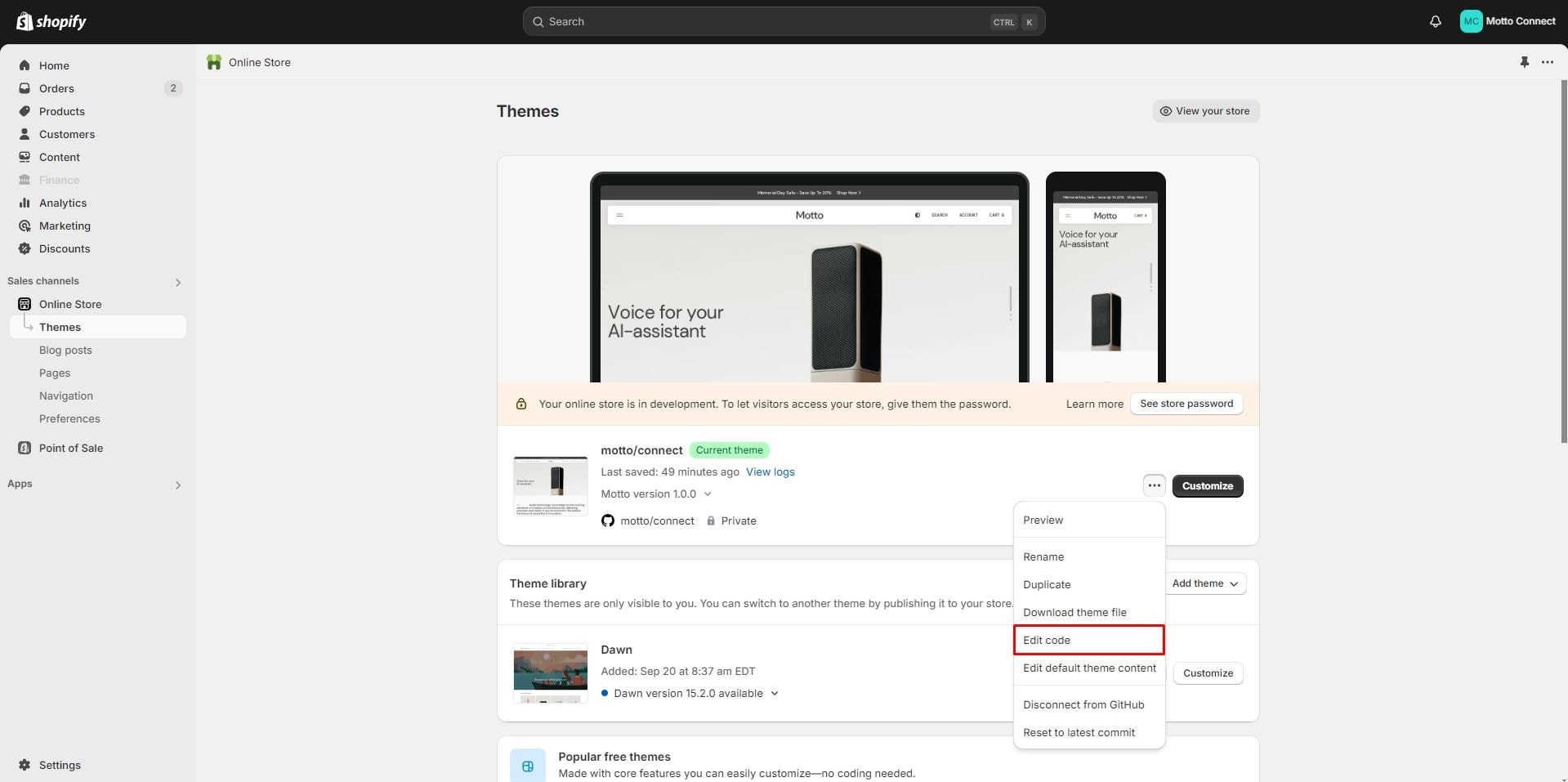This screenshot has height=782, width=1568.
Task: Expand the Sales channels section
Action: tap(177, 282)
